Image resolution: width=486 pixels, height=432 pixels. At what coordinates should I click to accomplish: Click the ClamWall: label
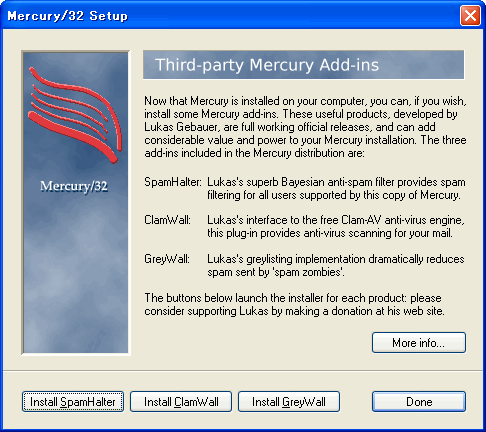[x=167, y=220]
